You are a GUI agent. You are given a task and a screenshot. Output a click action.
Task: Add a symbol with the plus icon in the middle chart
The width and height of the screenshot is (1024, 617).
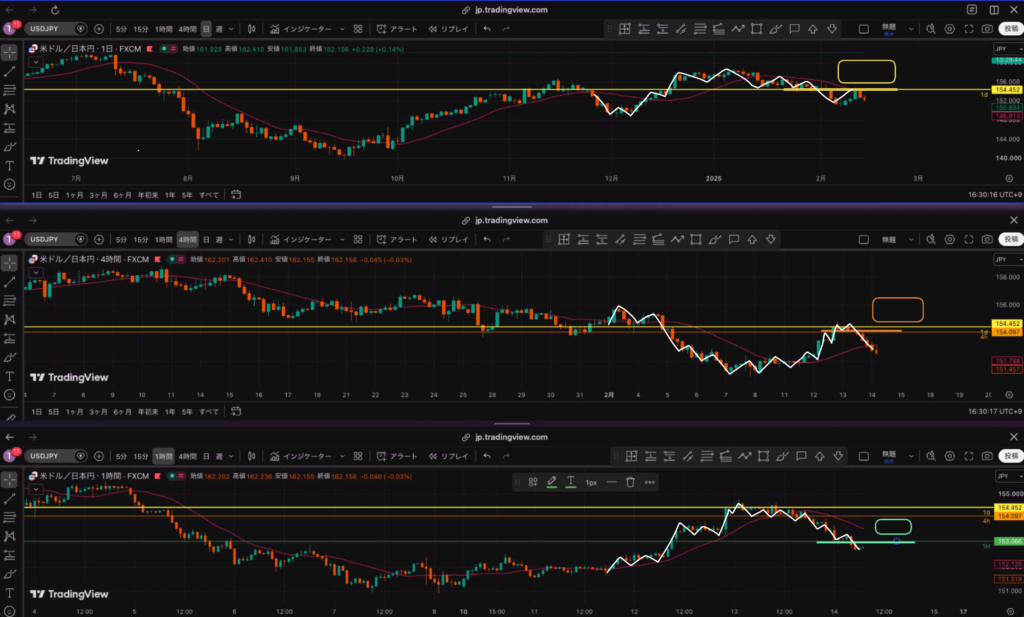click(x=99, y=240)
